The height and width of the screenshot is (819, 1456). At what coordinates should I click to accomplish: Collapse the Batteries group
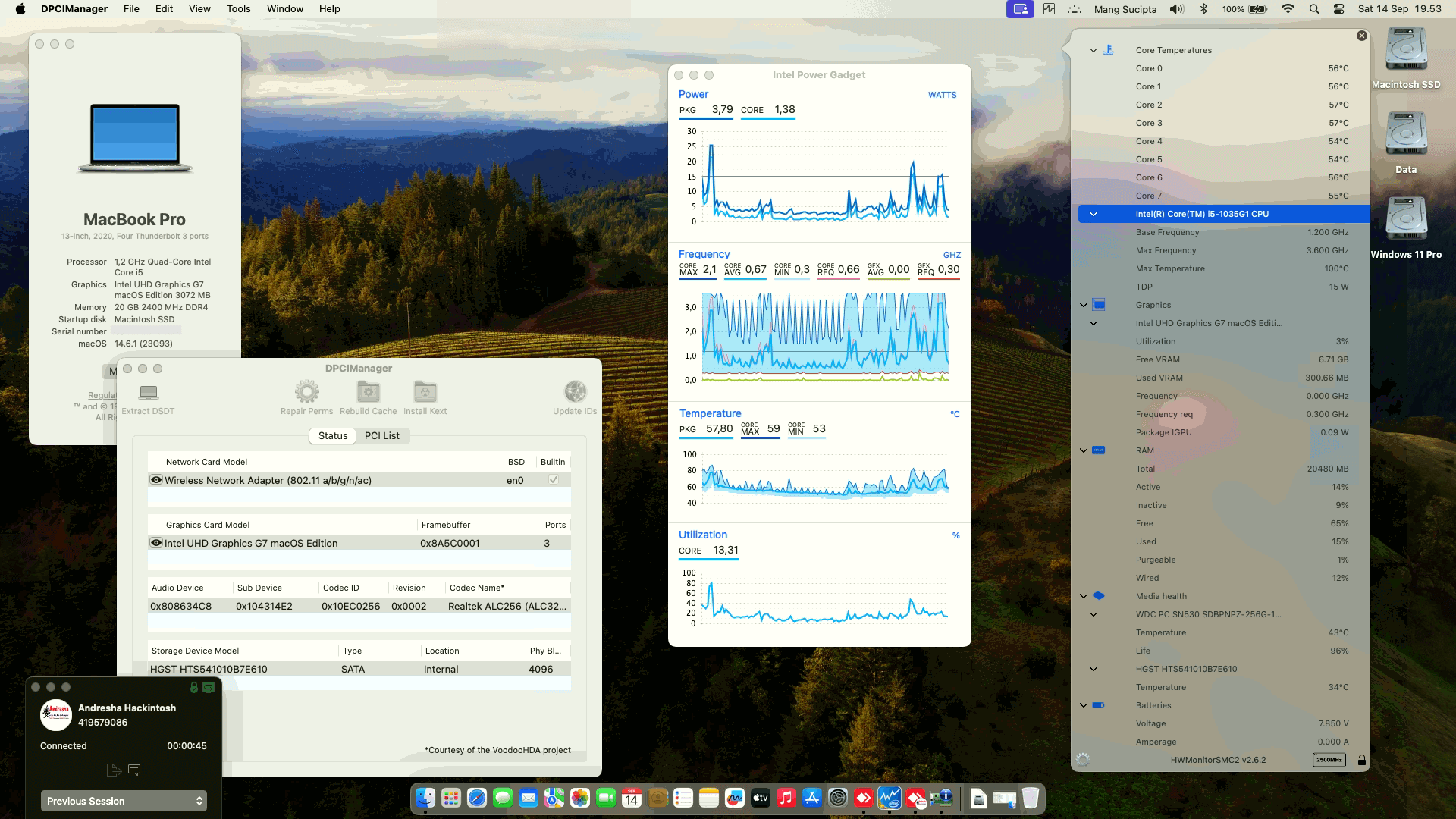tap(1084, 705)
